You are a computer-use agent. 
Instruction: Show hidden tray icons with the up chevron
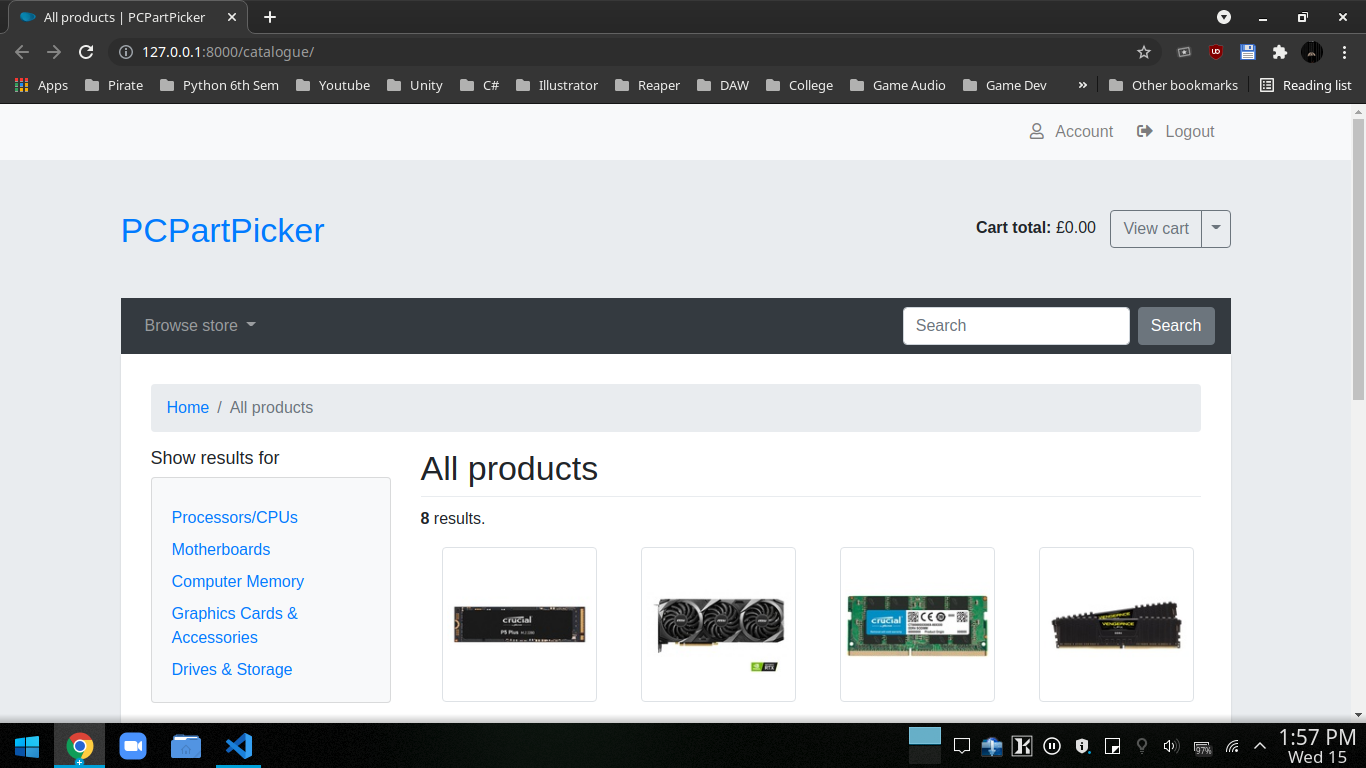coord(1260,746)
